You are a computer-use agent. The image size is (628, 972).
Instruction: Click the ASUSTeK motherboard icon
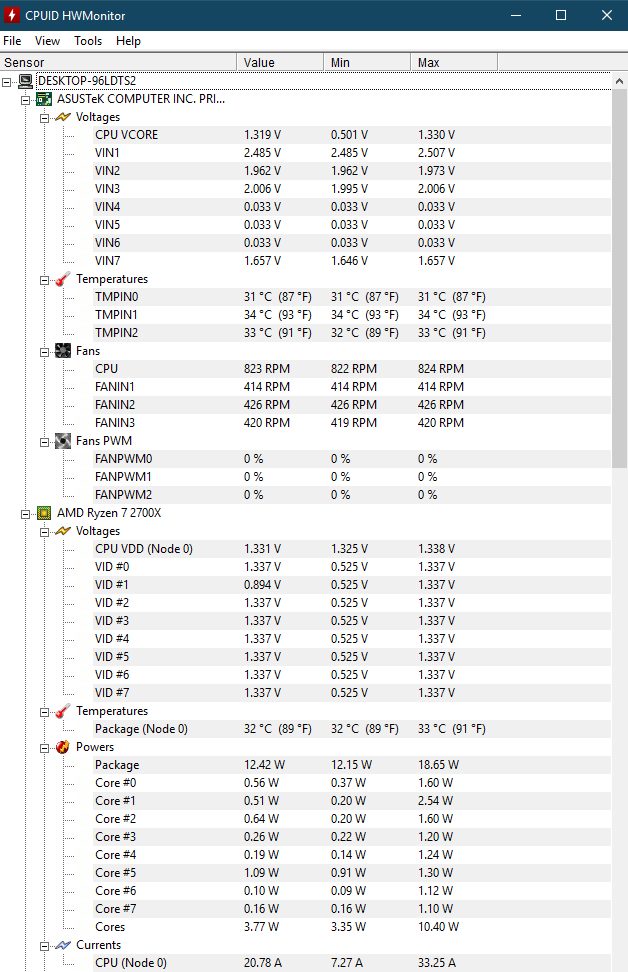(44, 99)
